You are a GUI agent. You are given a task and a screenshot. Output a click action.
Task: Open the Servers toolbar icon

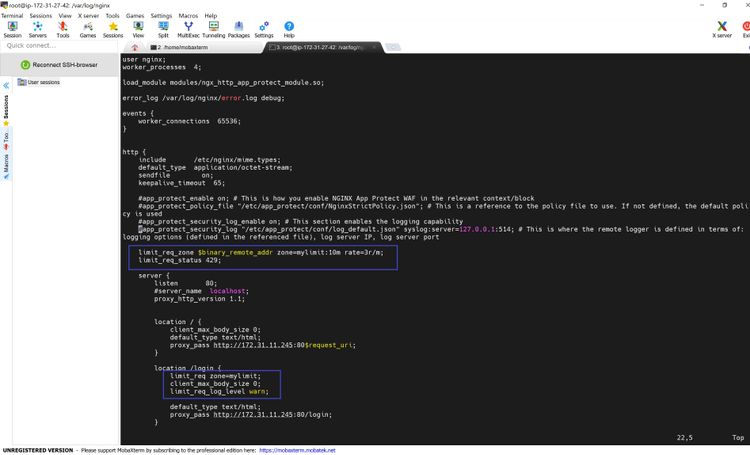point(37,28)
